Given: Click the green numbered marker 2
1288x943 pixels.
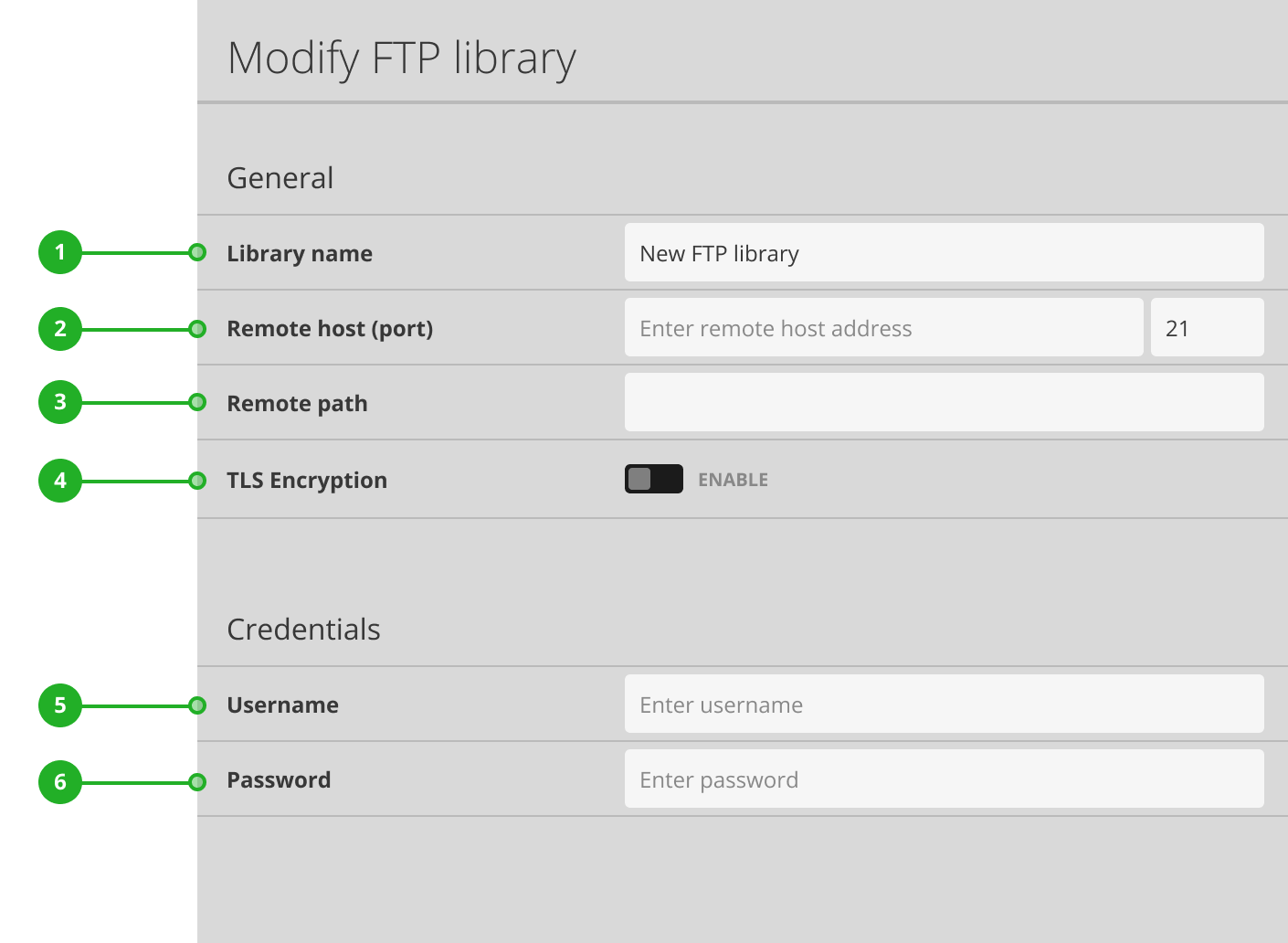Looking at the screenshot, I should [x=59, y=328].
